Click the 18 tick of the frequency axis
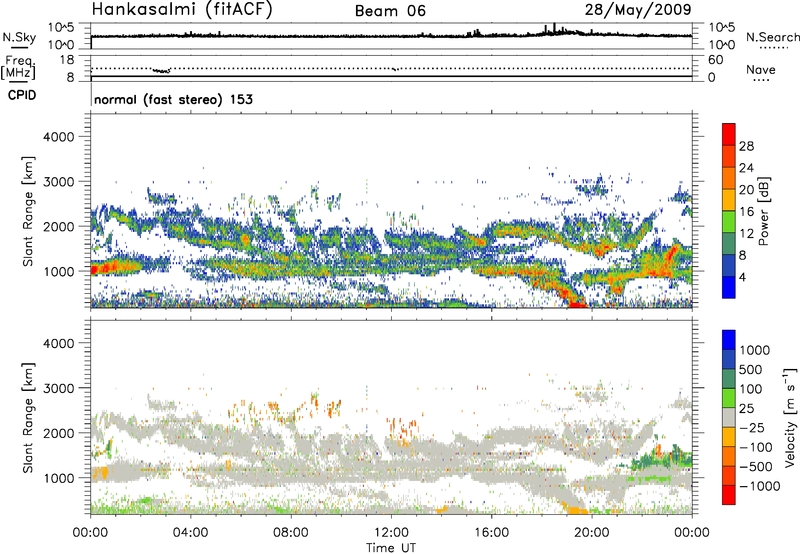800x554 pixels. click(x=67, y=60)
